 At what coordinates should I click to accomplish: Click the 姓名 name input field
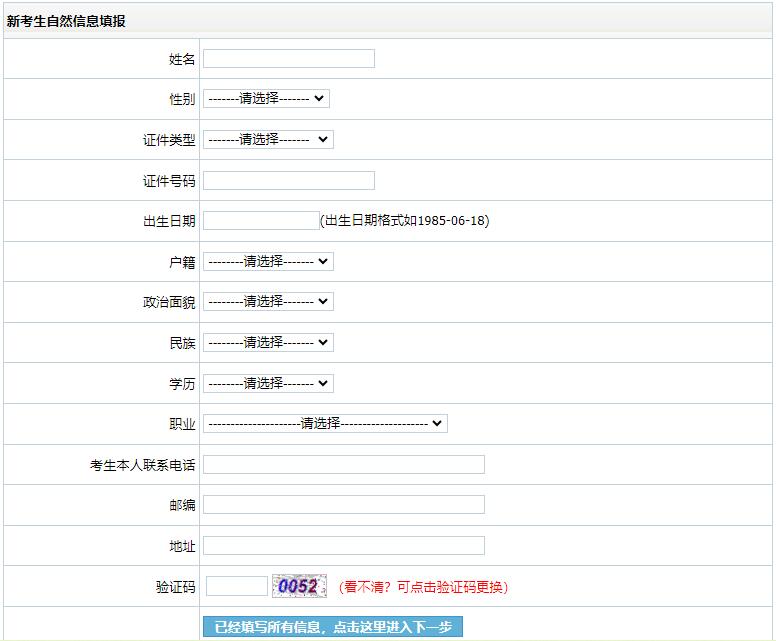pos(288,59)
